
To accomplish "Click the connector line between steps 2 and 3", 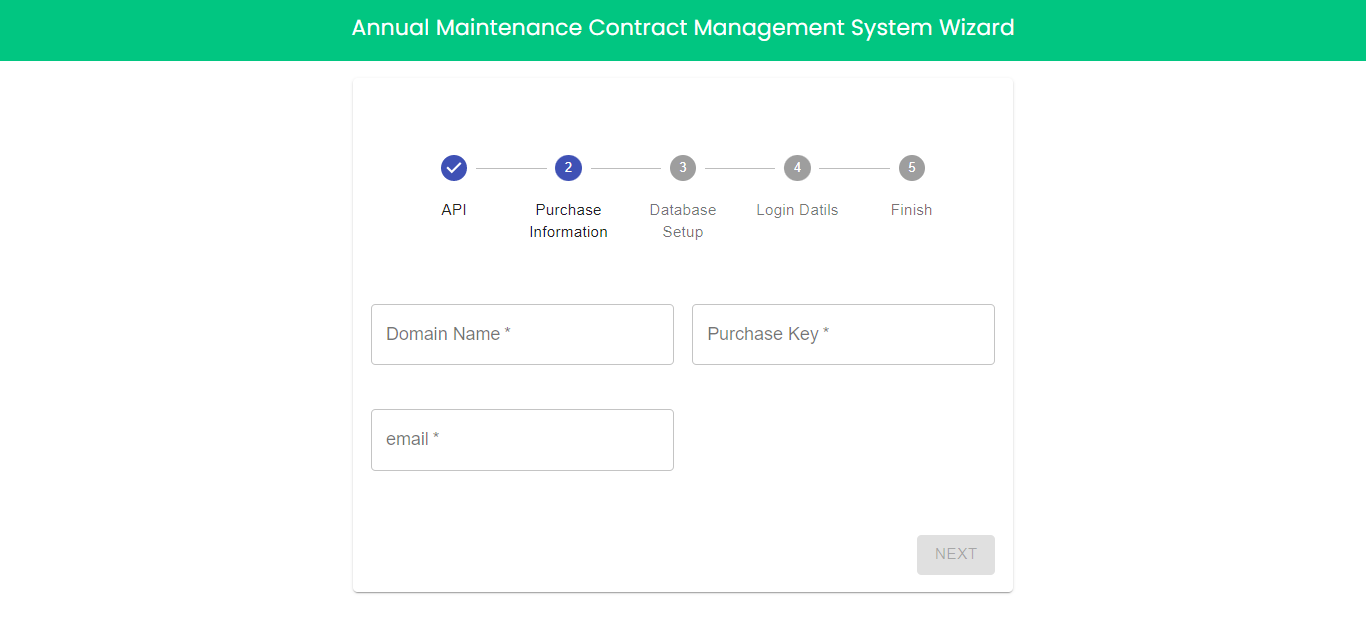I will click(x=625, y=169).
